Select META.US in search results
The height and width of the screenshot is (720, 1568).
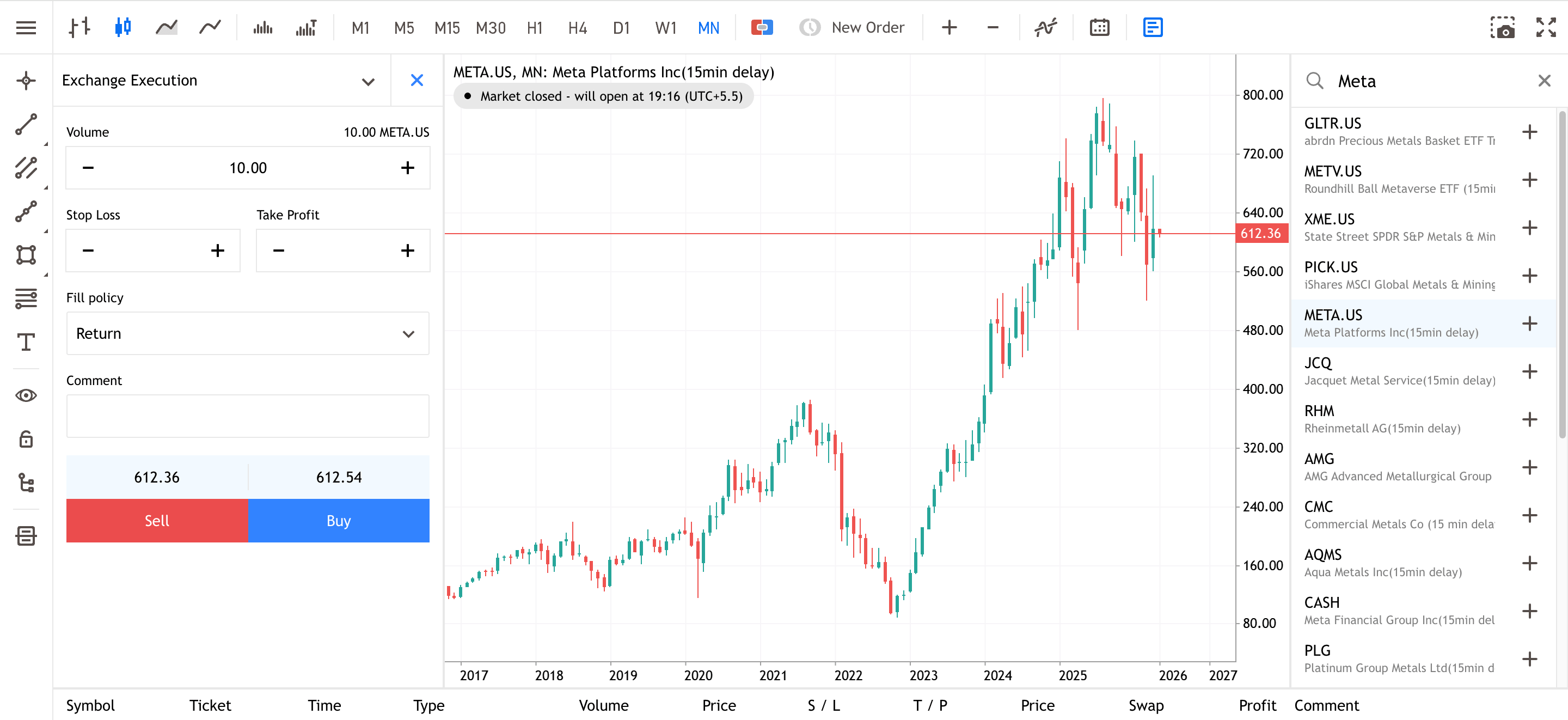[x=1423, y=324]
